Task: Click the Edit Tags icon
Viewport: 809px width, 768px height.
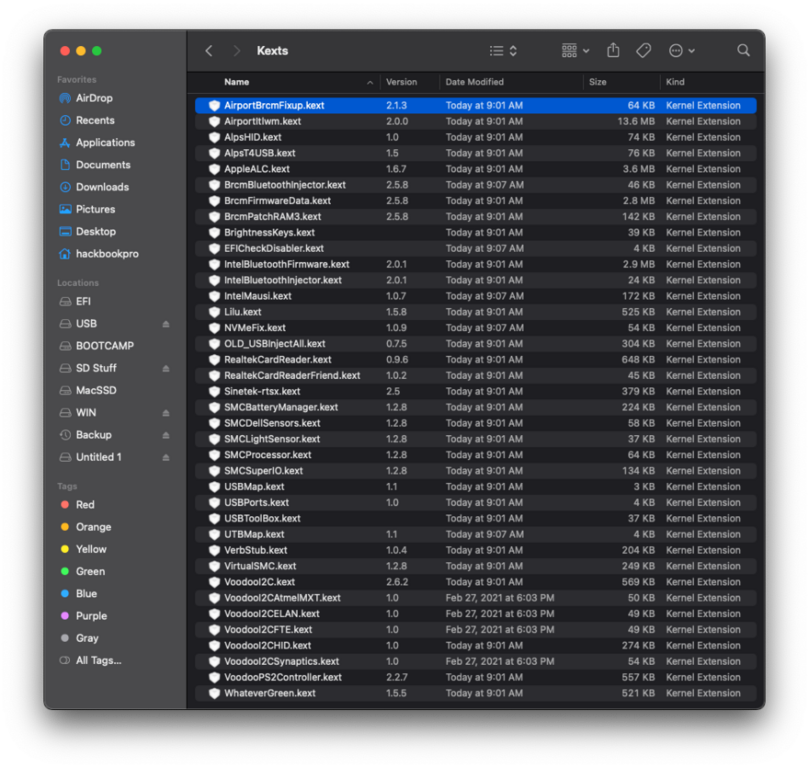Action: (x=644, y=50)
